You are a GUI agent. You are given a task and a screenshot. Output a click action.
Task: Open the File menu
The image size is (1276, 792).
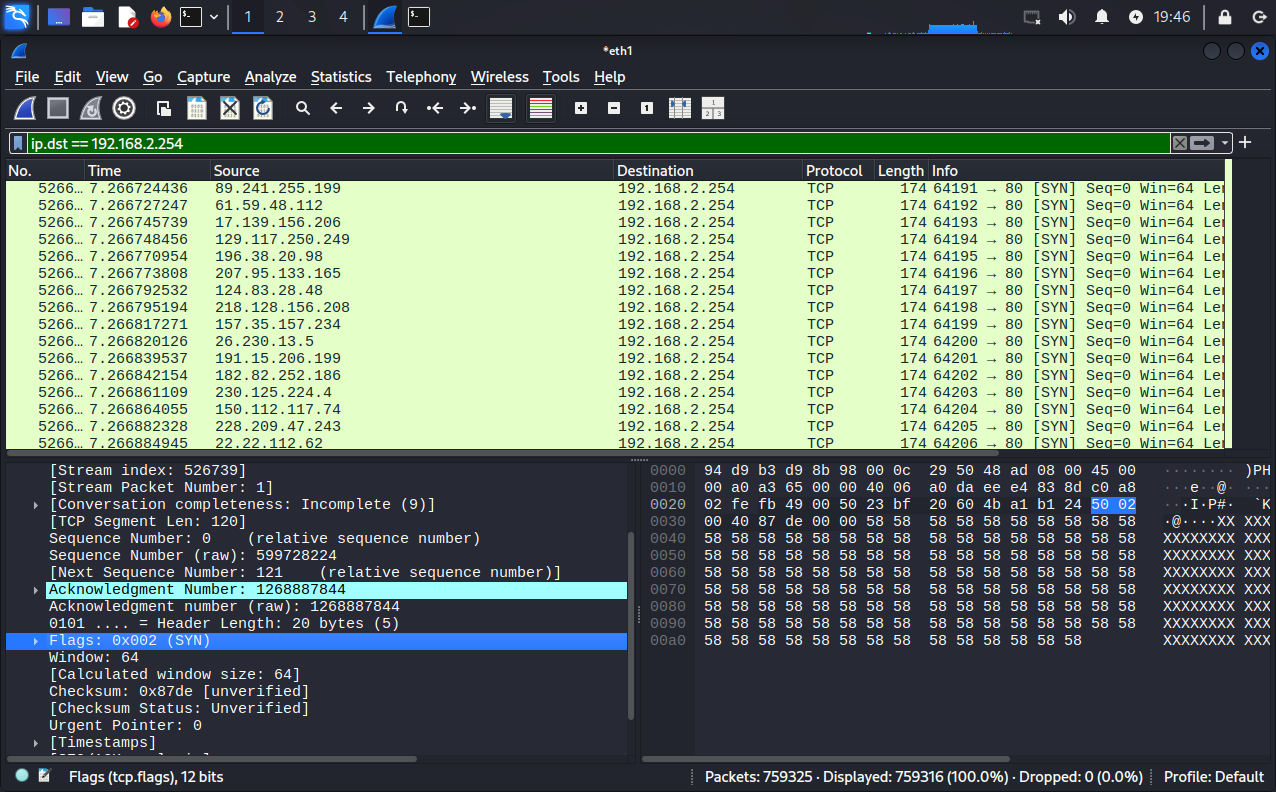[27, 77]
